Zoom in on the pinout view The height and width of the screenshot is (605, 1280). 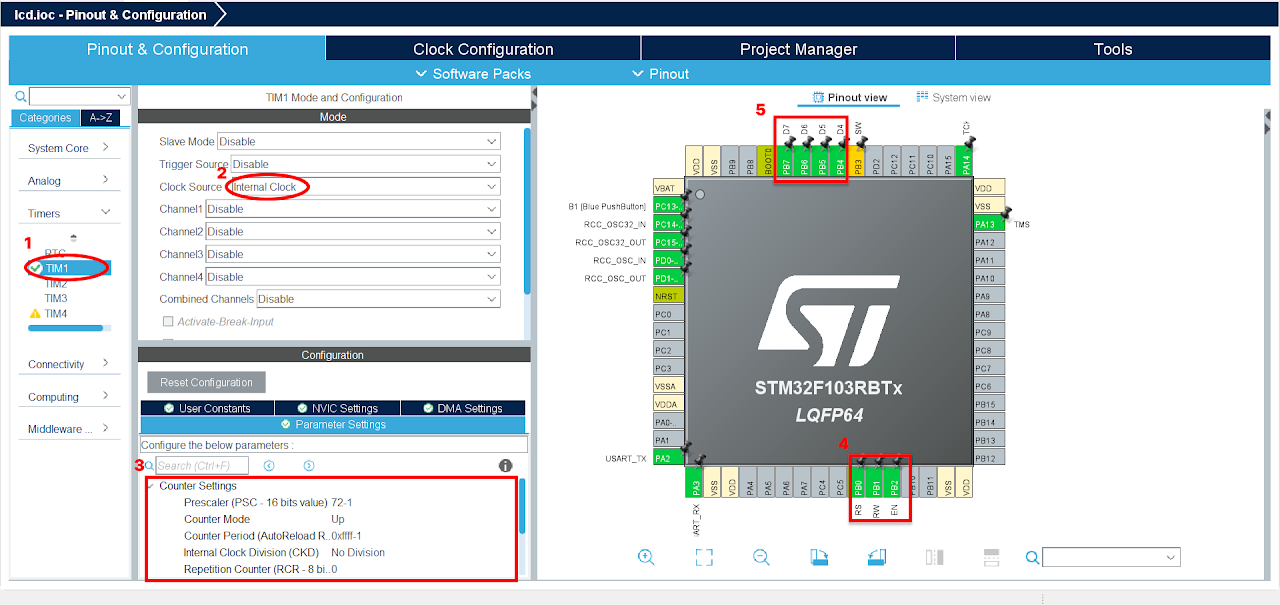[x=646, y=557]
